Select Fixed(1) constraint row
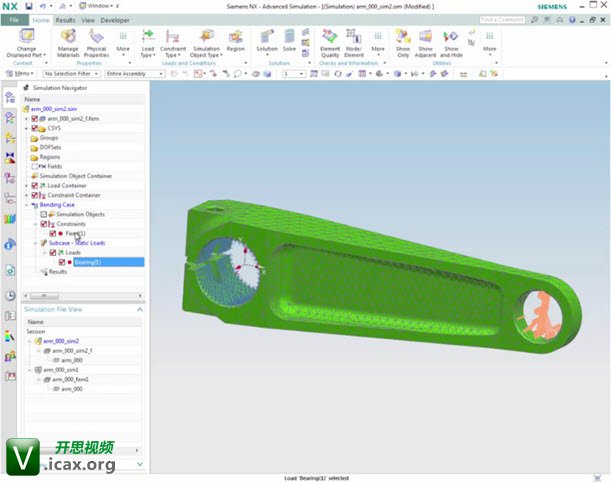Viewport: 611px width, 482px height. tap(75, 233)
